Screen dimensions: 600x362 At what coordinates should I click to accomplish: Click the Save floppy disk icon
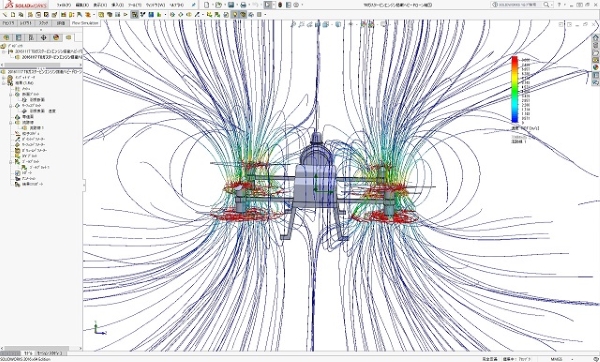[231, 5]
